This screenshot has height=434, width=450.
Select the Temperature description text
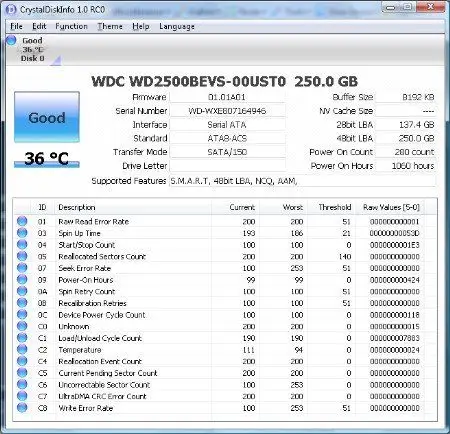click(80, 350)
